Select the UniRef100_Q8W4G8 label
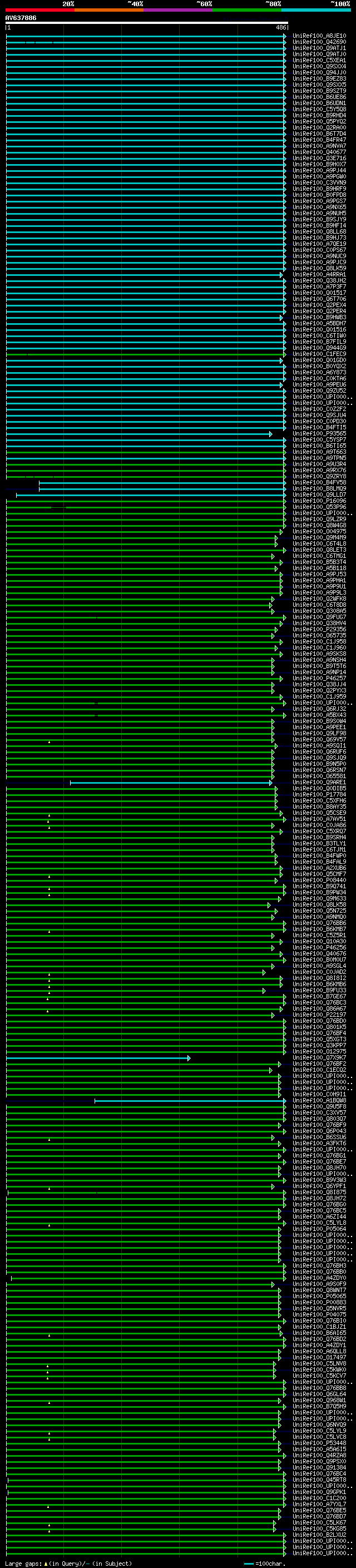356x1568 pixels. 319,525
